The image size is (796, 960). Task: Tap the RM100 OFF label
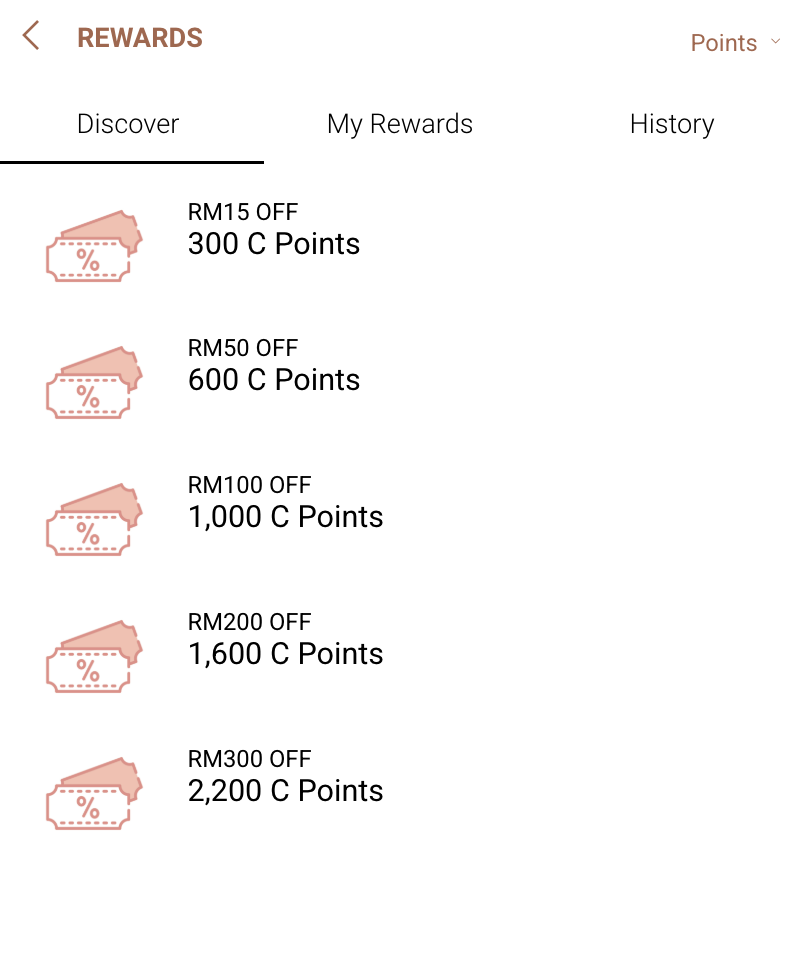click(x=249, y=485)
